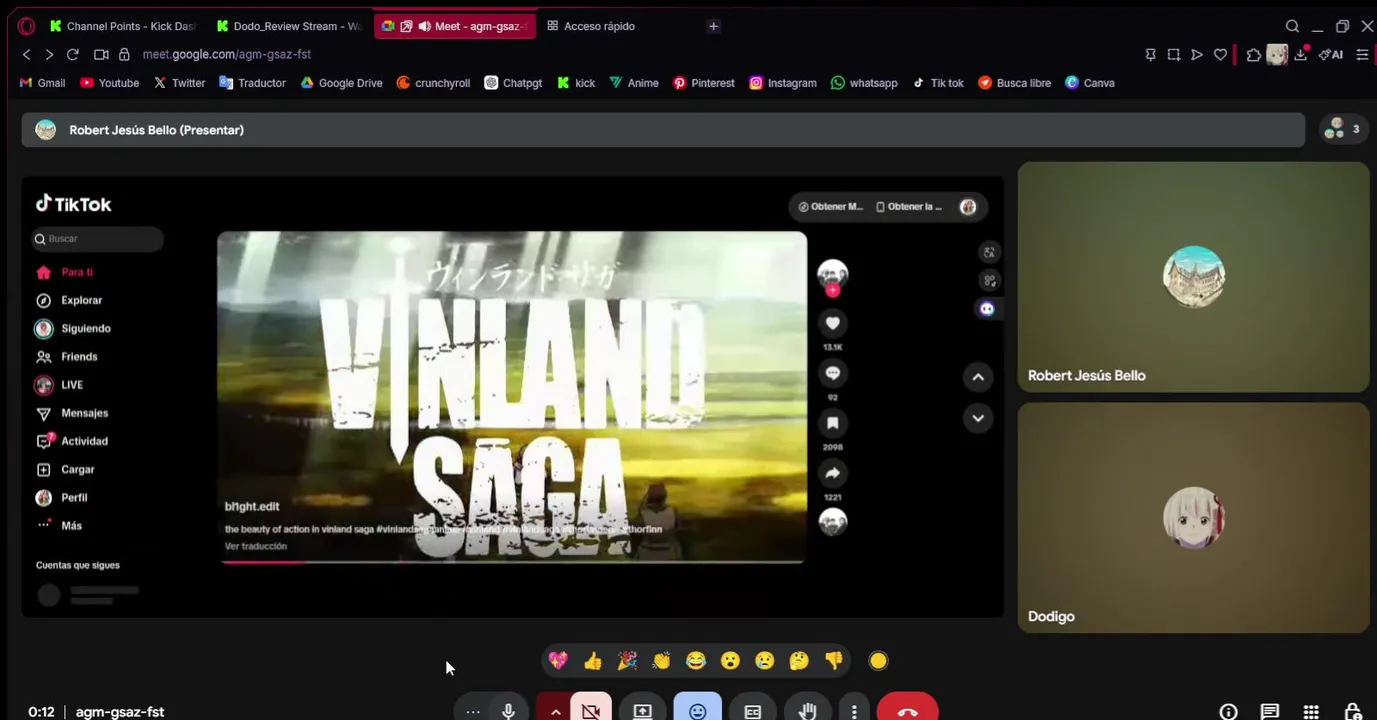Open browser extensions puzzle icon
Image resolution: width=1377 pixels, height=720 pixels.
click(1253, 55)
